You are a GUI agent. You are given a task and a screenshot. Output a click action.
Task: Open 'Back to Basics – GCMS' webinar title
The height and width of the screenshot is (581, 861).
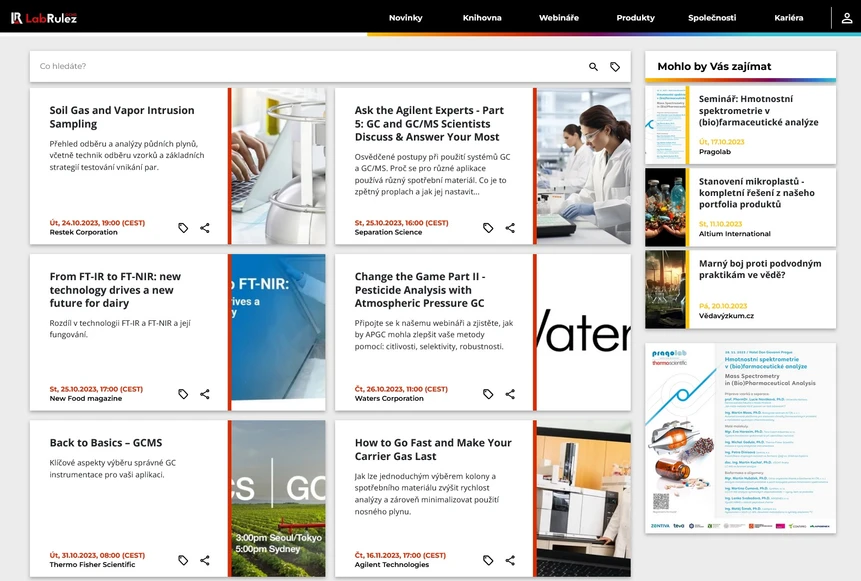click(106, 443)
